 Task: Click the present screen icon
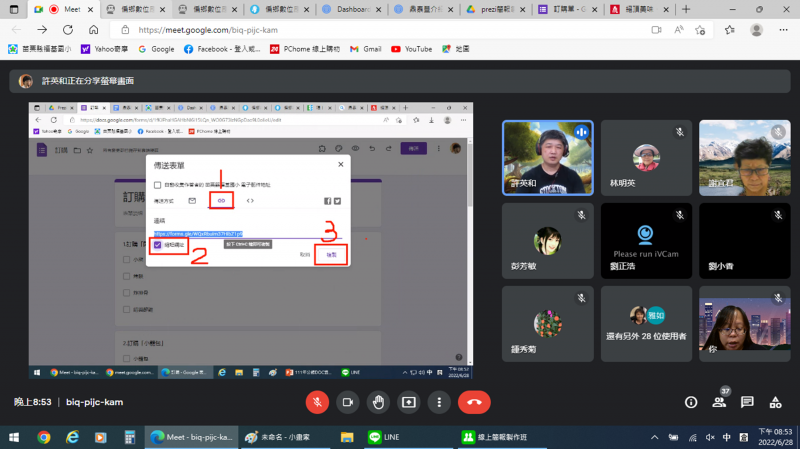[408, 402]
